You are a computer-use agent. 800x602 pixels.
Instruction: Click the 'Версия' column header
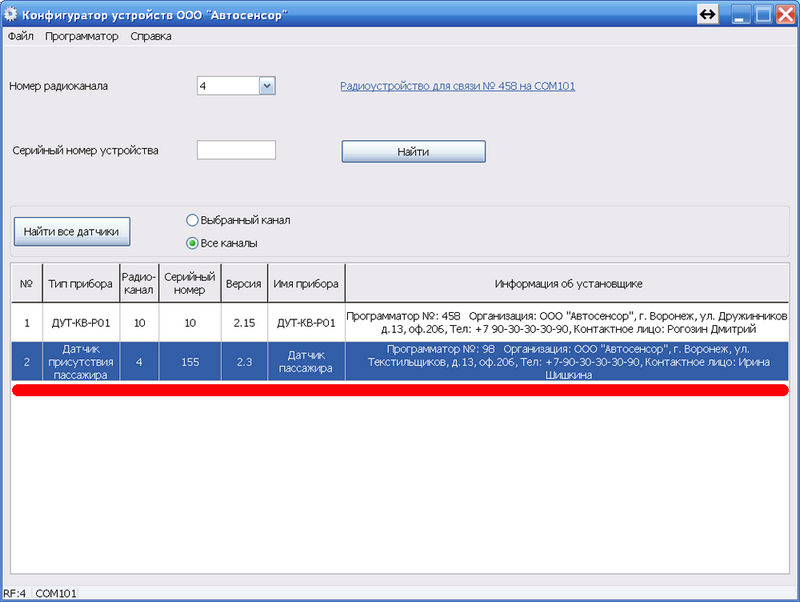pyautogui.click(x=244, y=284)
